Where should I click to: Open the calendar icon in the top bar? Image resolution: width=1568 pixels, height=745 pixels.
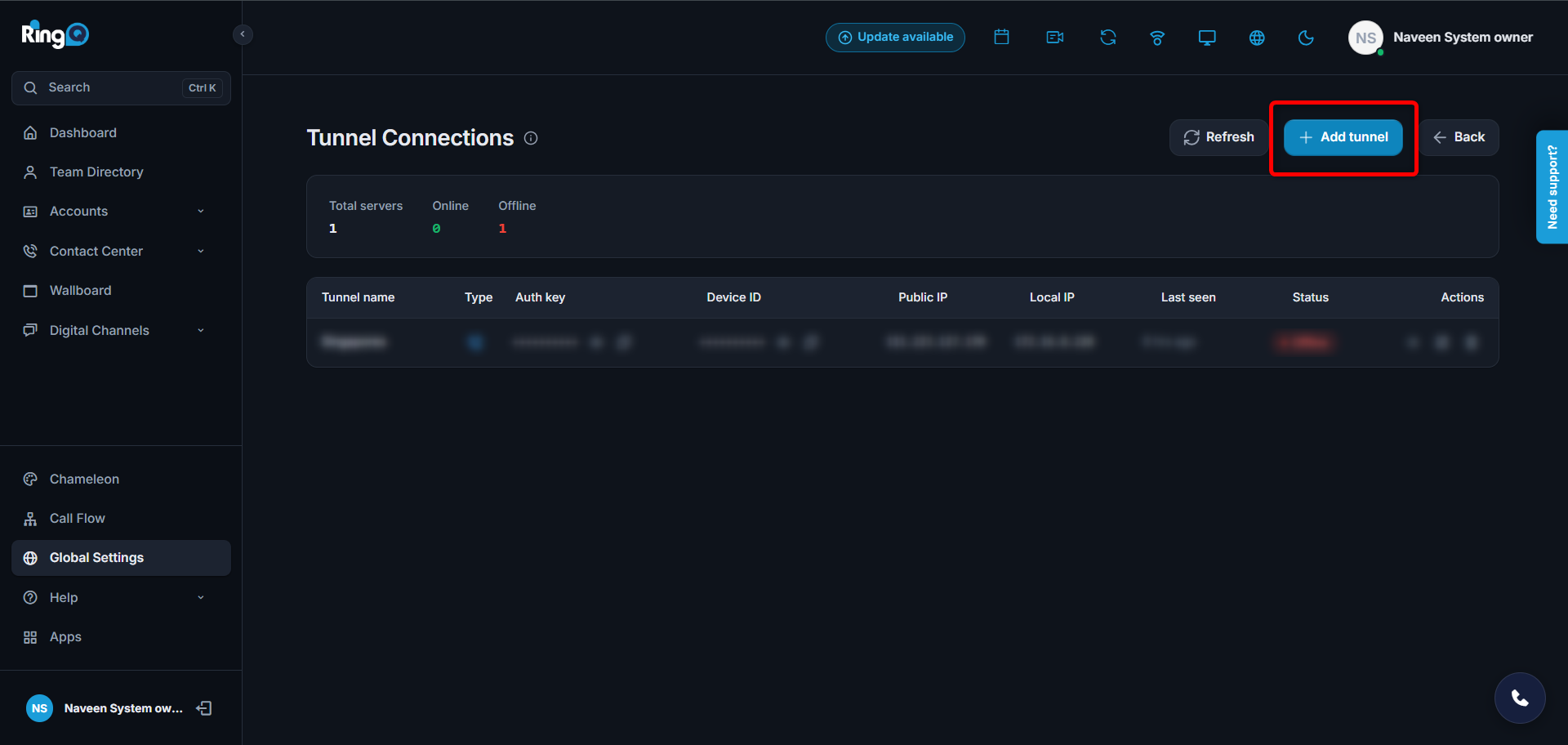click(1002, 37)
